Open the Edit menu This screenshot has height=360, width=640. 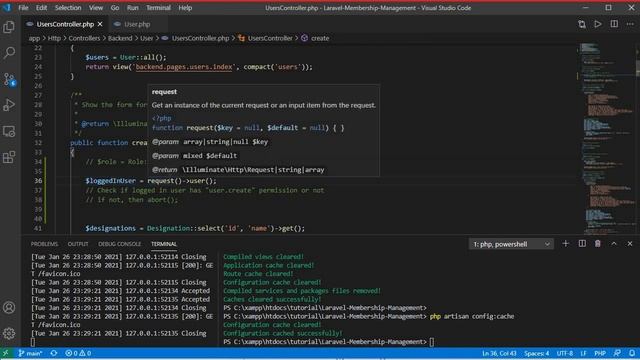(x=41, y=8)
